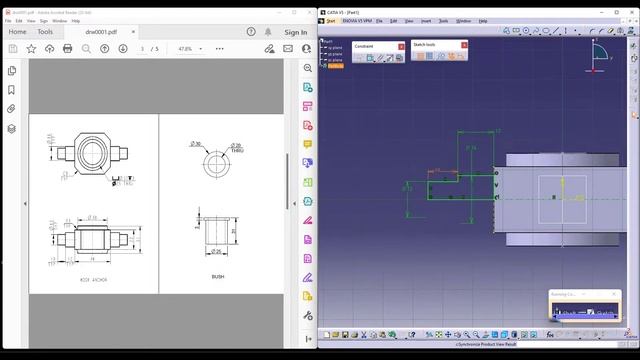Open the Edit menu in Acrobat Reader
Screen dimensions: 640x360
pos(19,21)
